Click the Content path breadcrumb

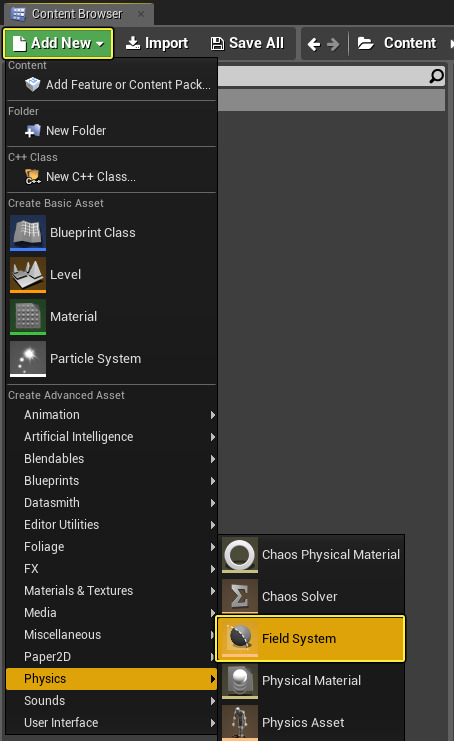(410, 43)
